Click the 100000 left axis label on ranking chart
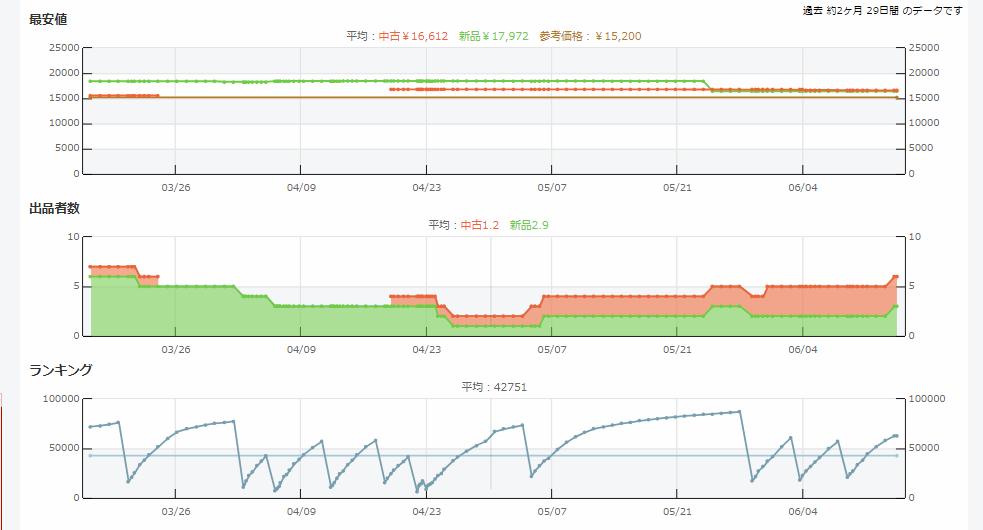This screenshot has width=983, height=530. tap(62, 399)
